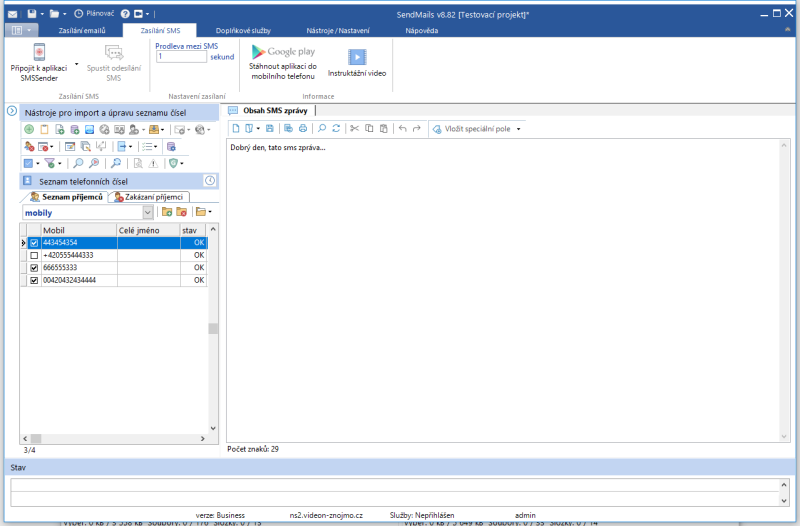Collapse the Nástroje pro import panel arrow
This screenshot has width=800, height=526.
click(x=12, y=112)
